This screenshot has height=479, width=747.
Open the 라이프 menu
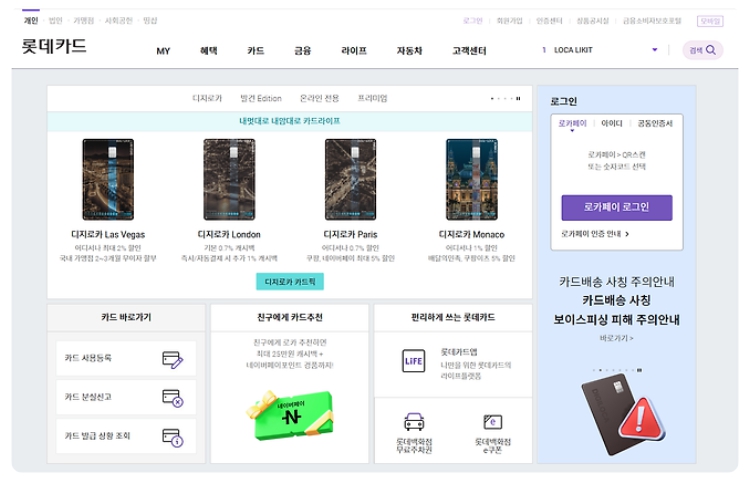354,51
